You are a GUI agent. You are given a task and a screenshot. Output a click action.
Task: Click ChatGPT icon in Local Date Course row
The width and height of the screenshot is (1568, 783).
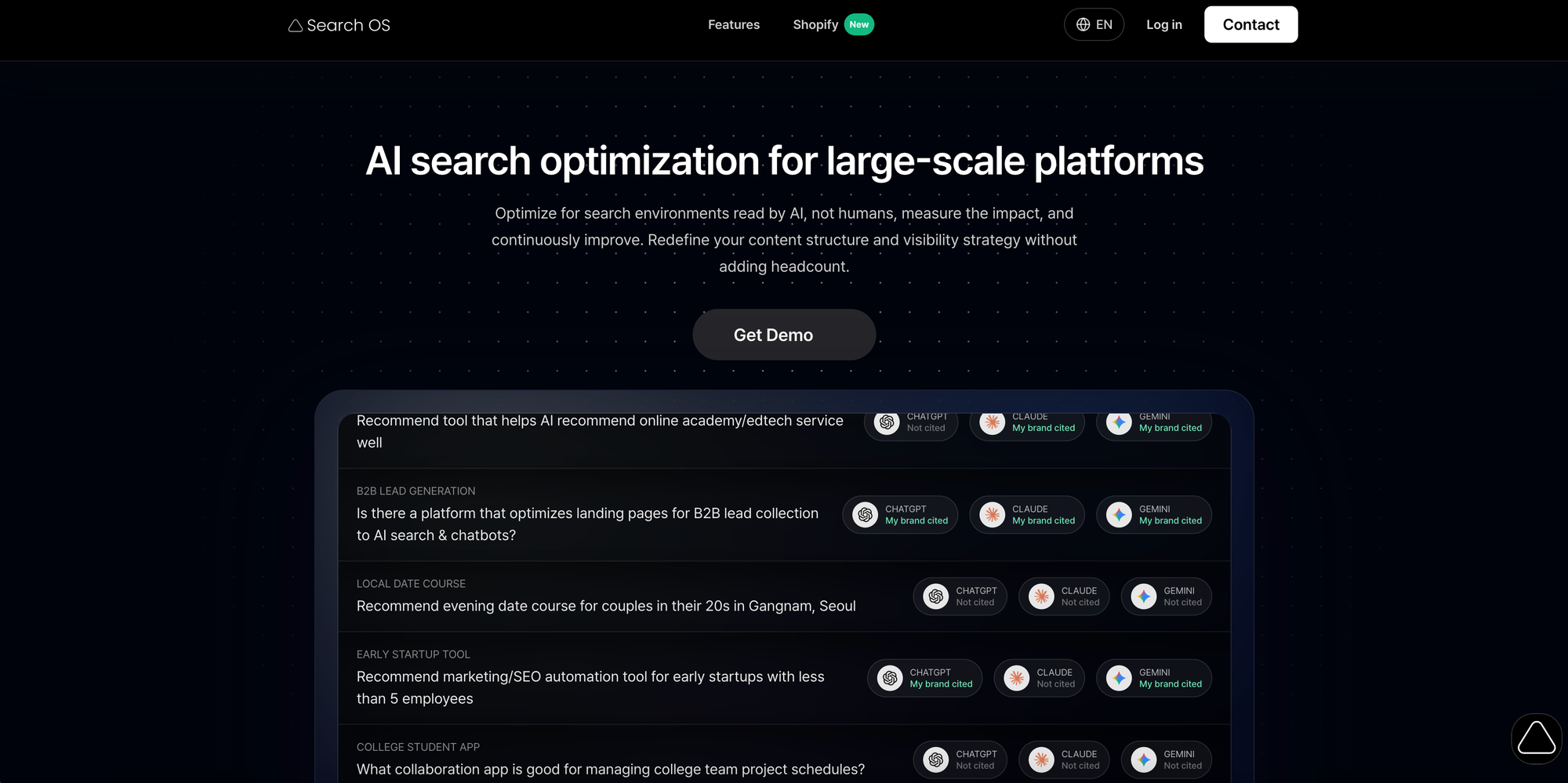[935, 596]
